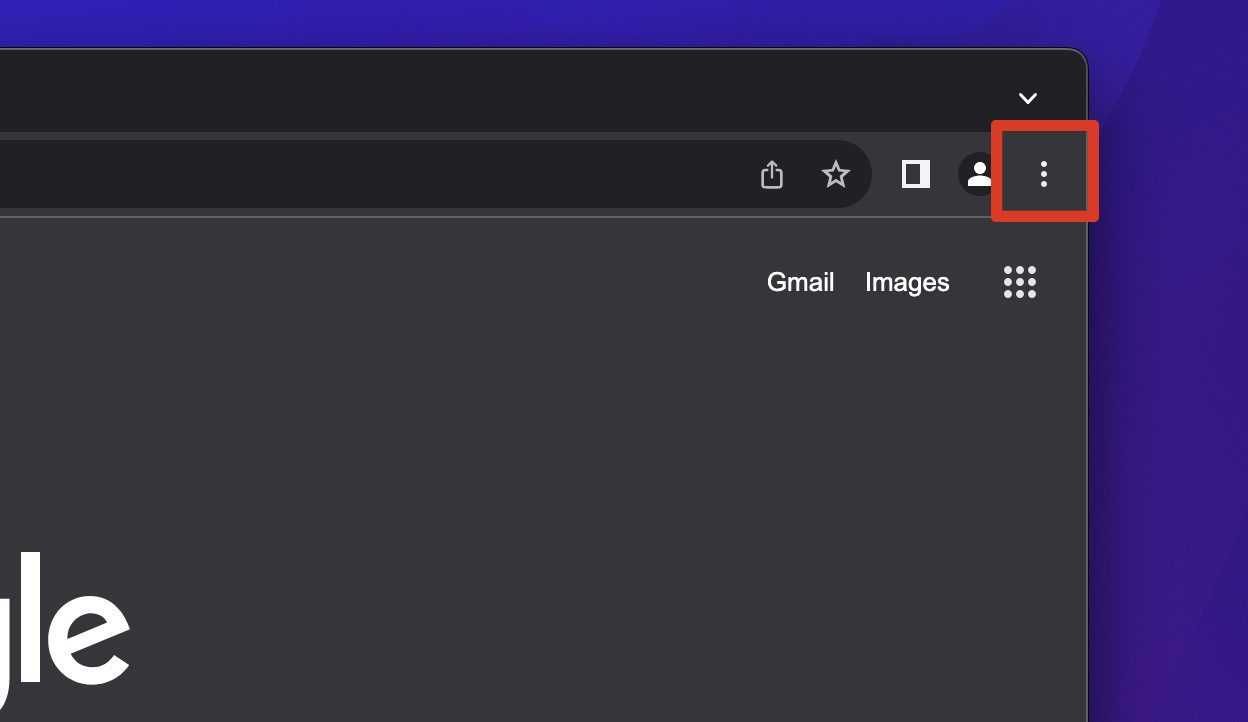Click blank page area right of Google logo
Viewport: 1248px width, 722px height.
coord(500,620)
